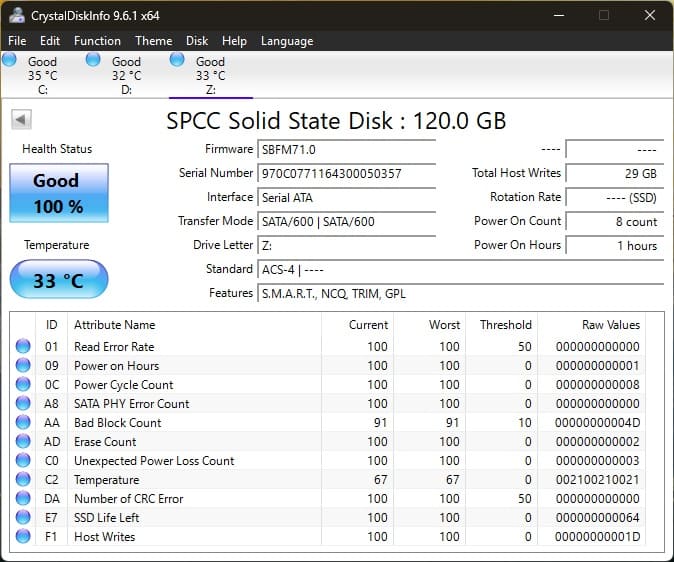Open the Edit menu
The height and width of the screenshot is (562, 674).
(x=50, y=41)
